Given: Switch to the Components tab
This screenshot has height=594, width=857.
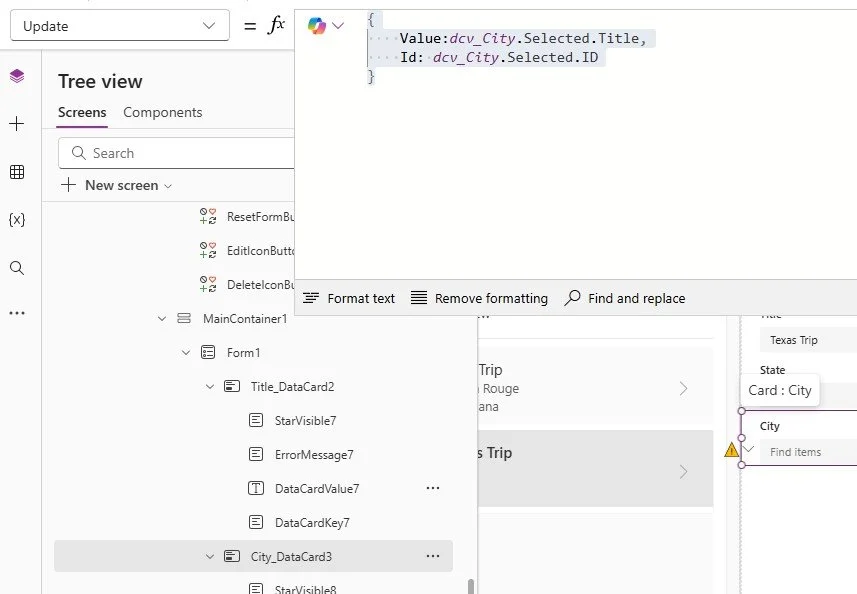Looking at the screenshot, I should pyautogui.click(x=162, y=113).
